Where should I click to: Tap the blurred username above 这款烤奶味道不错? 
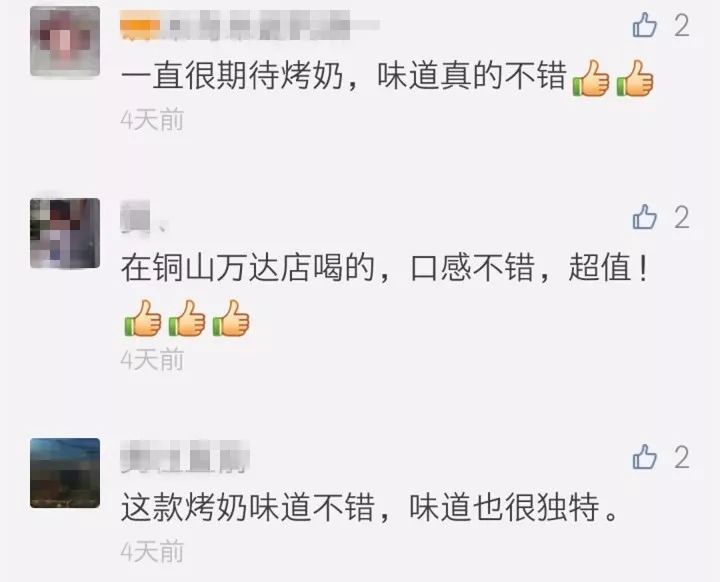[x=185, y=457]
